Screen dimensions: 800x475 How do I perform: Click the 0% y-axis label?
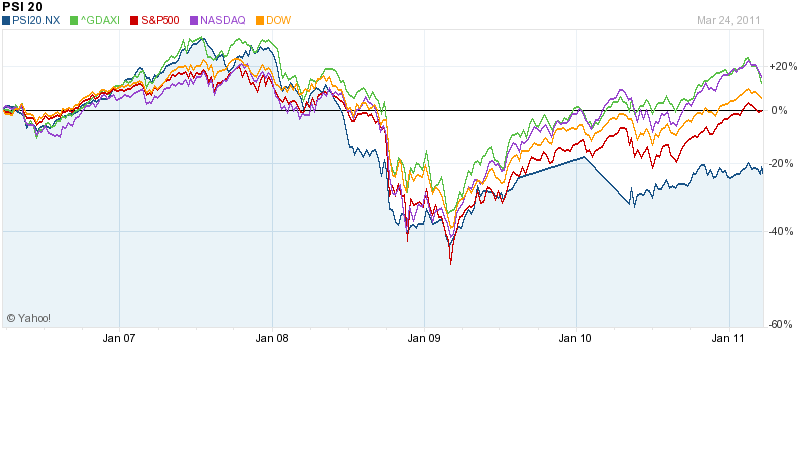point(779,110)
